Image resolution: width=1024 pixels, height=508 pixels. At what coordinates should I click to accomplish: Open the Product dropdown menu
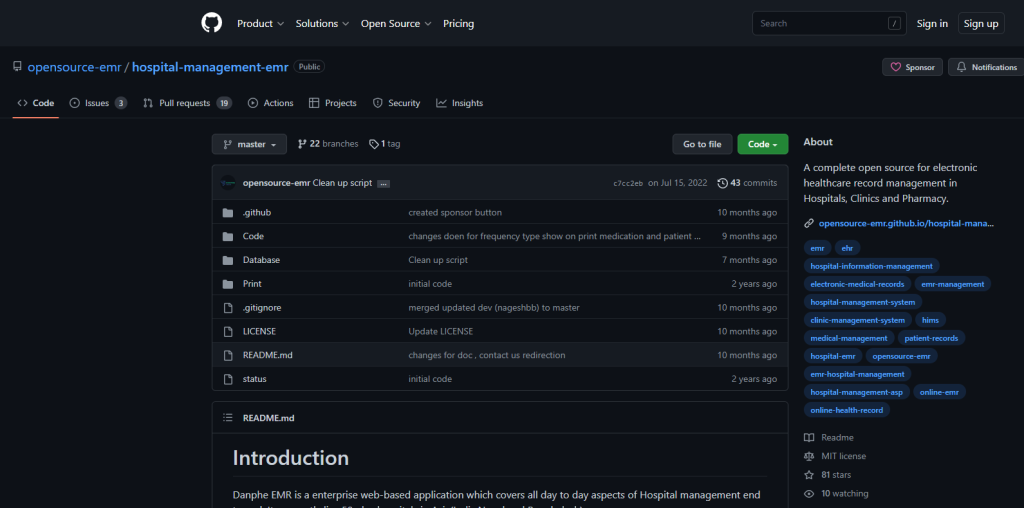(x=261, y=24)
